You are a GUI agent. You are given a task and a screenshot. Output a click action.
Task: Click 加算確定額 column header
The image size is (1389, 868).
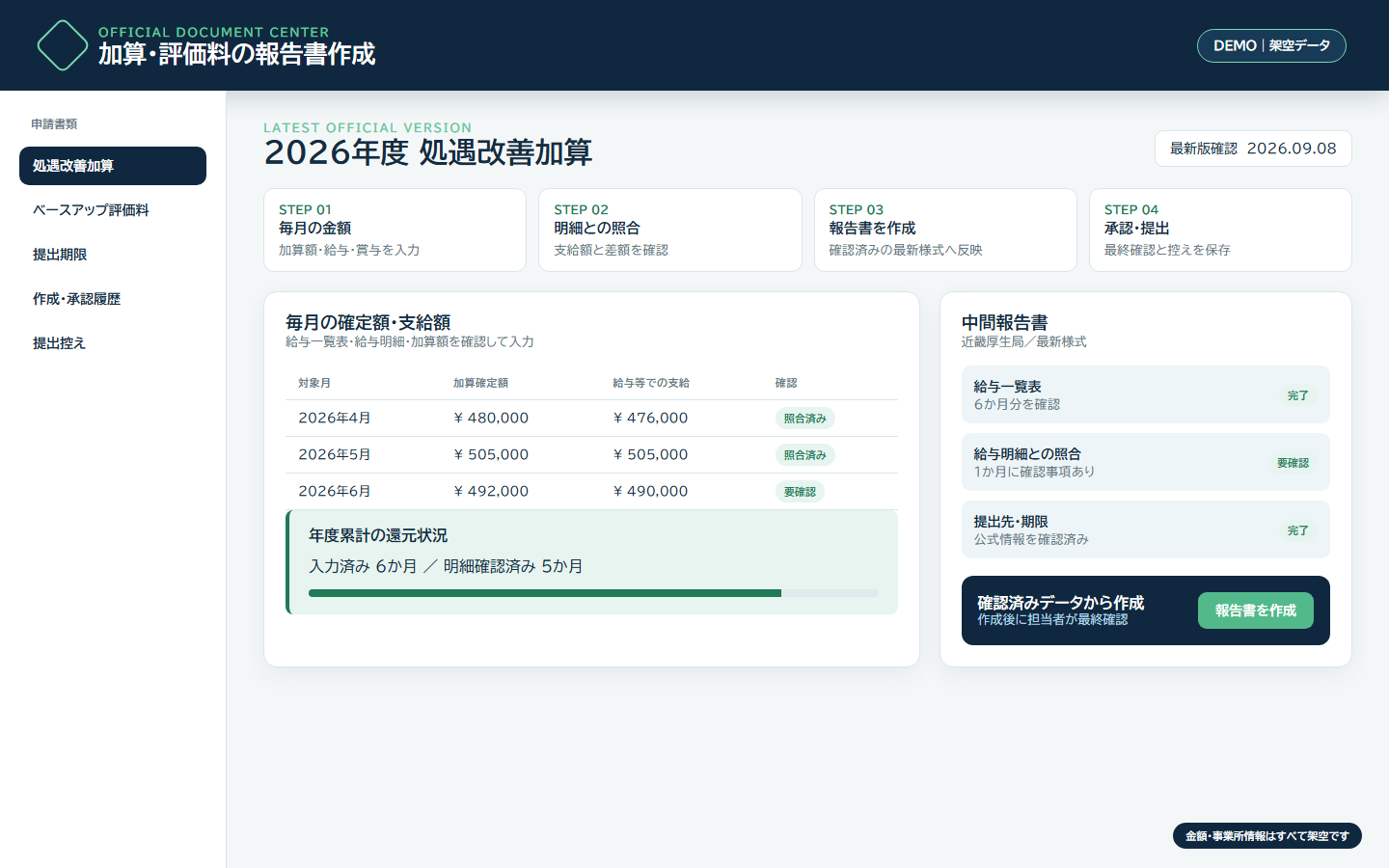click(480, 383)
